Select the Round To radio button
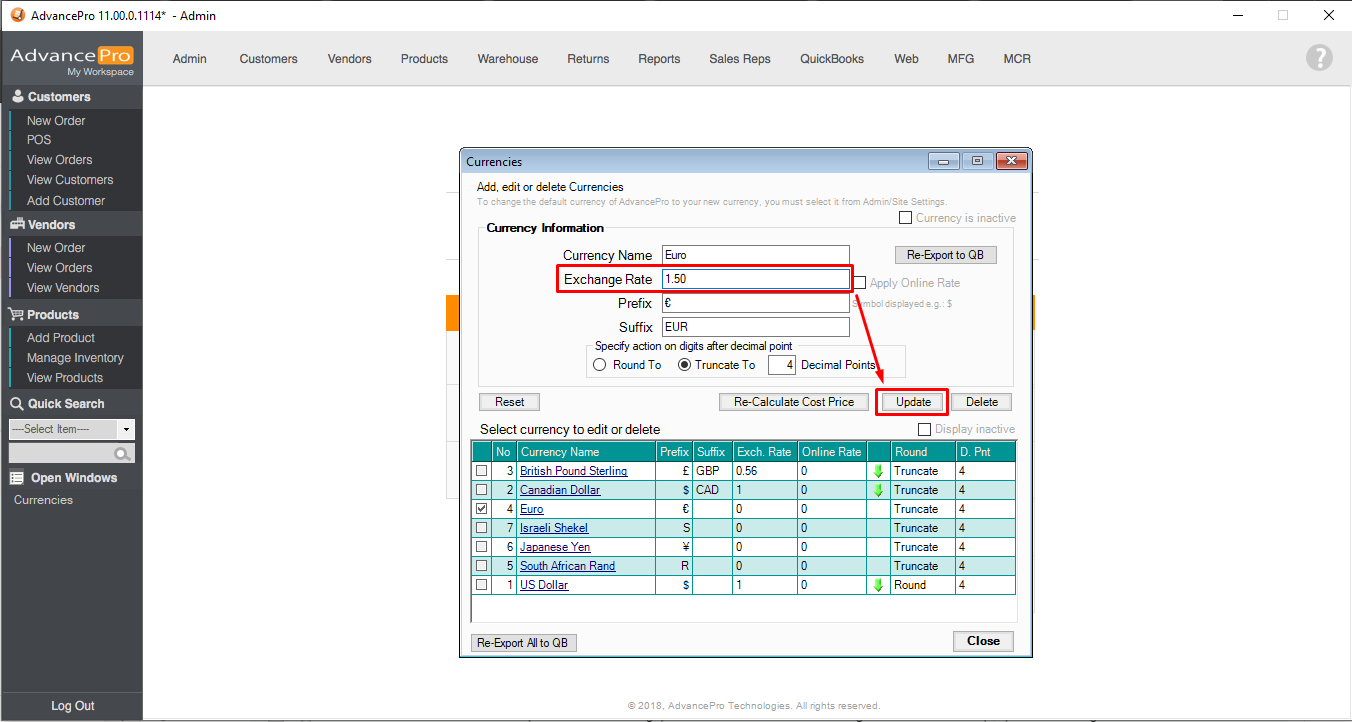Viewport: 1352px width, 722px height. 600,365
